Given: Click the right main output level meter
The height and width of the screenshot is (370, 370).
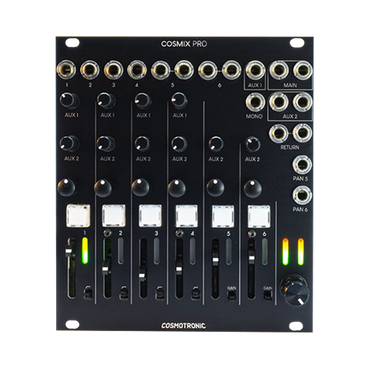Looking at the screenshot, I should [x=301, y=252].
